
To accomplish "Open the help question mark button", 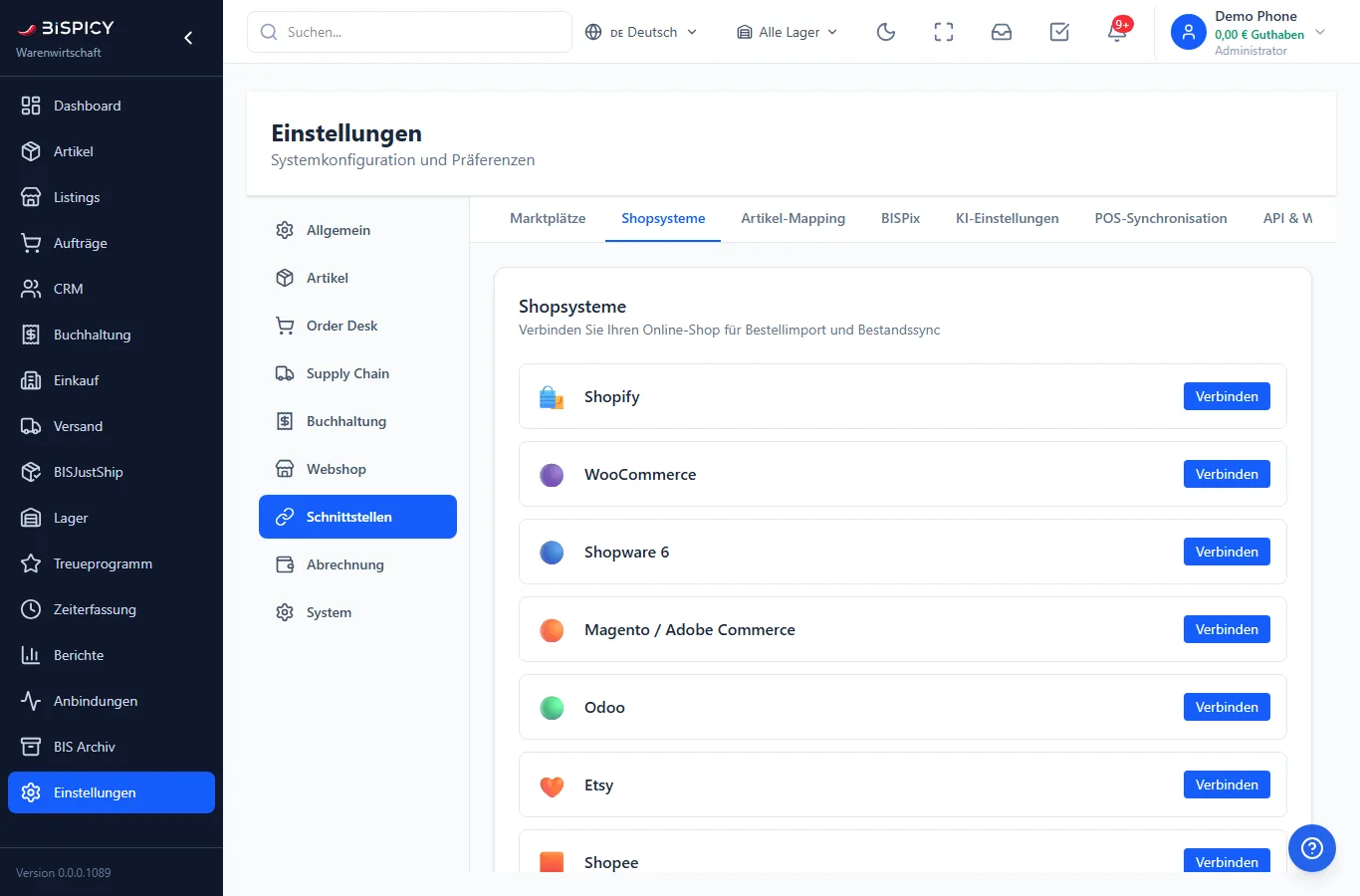I will 1312,848.
